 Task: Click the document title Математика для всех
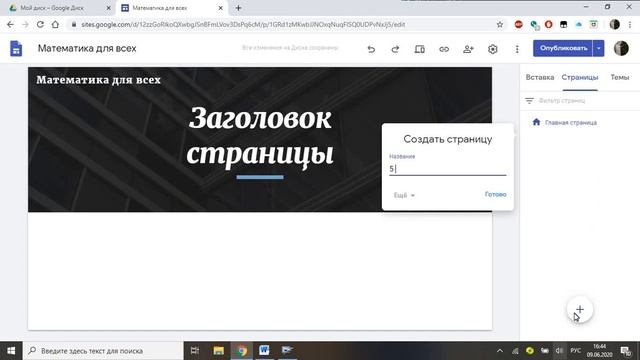(87, 49)
